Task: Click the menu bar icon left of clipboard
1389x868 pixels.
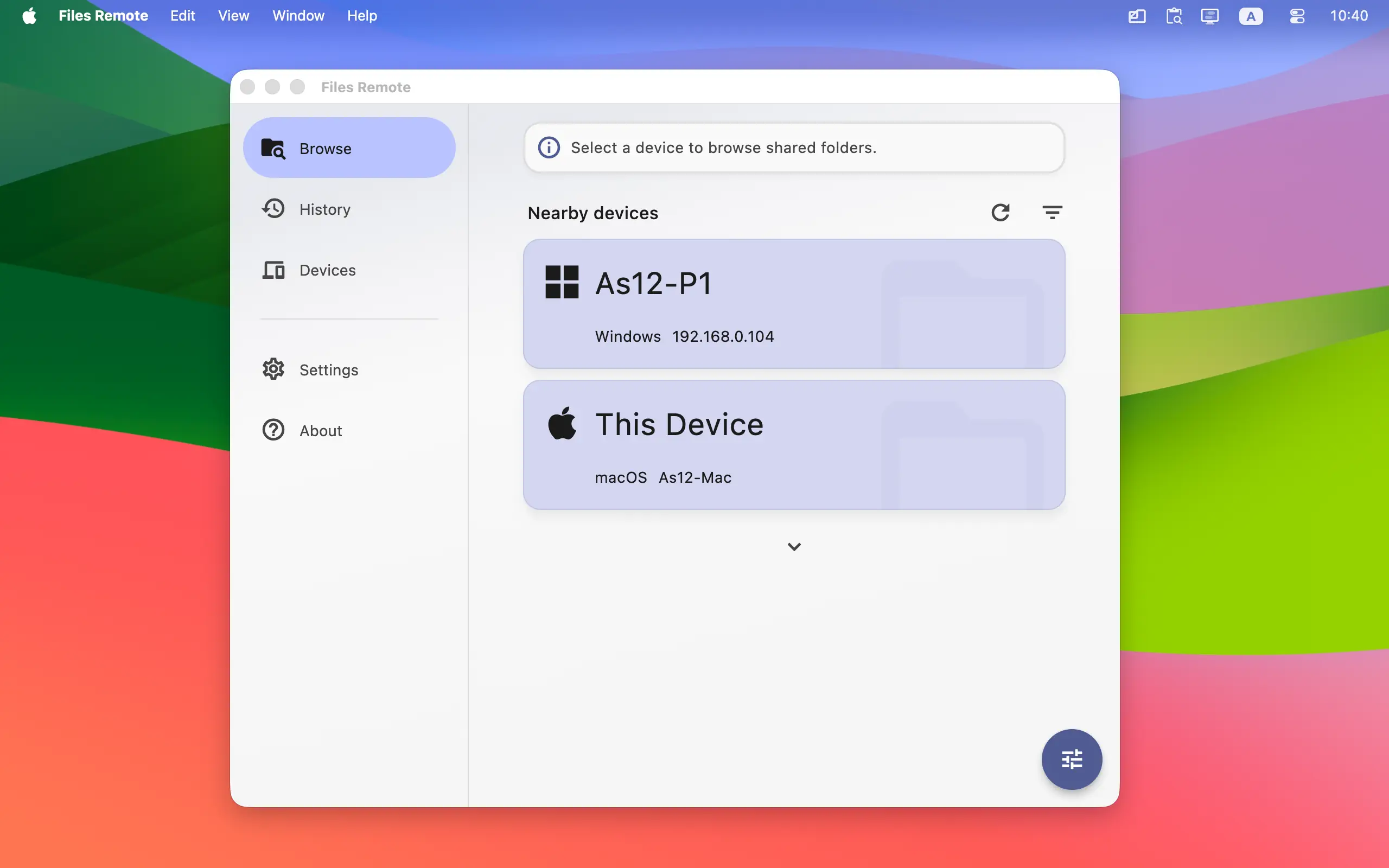Action: coord(1137,16)
